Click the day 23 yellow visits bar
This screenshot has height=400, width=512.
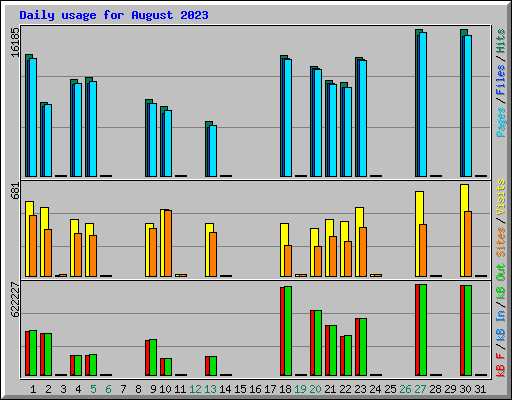tap(359, 242)
